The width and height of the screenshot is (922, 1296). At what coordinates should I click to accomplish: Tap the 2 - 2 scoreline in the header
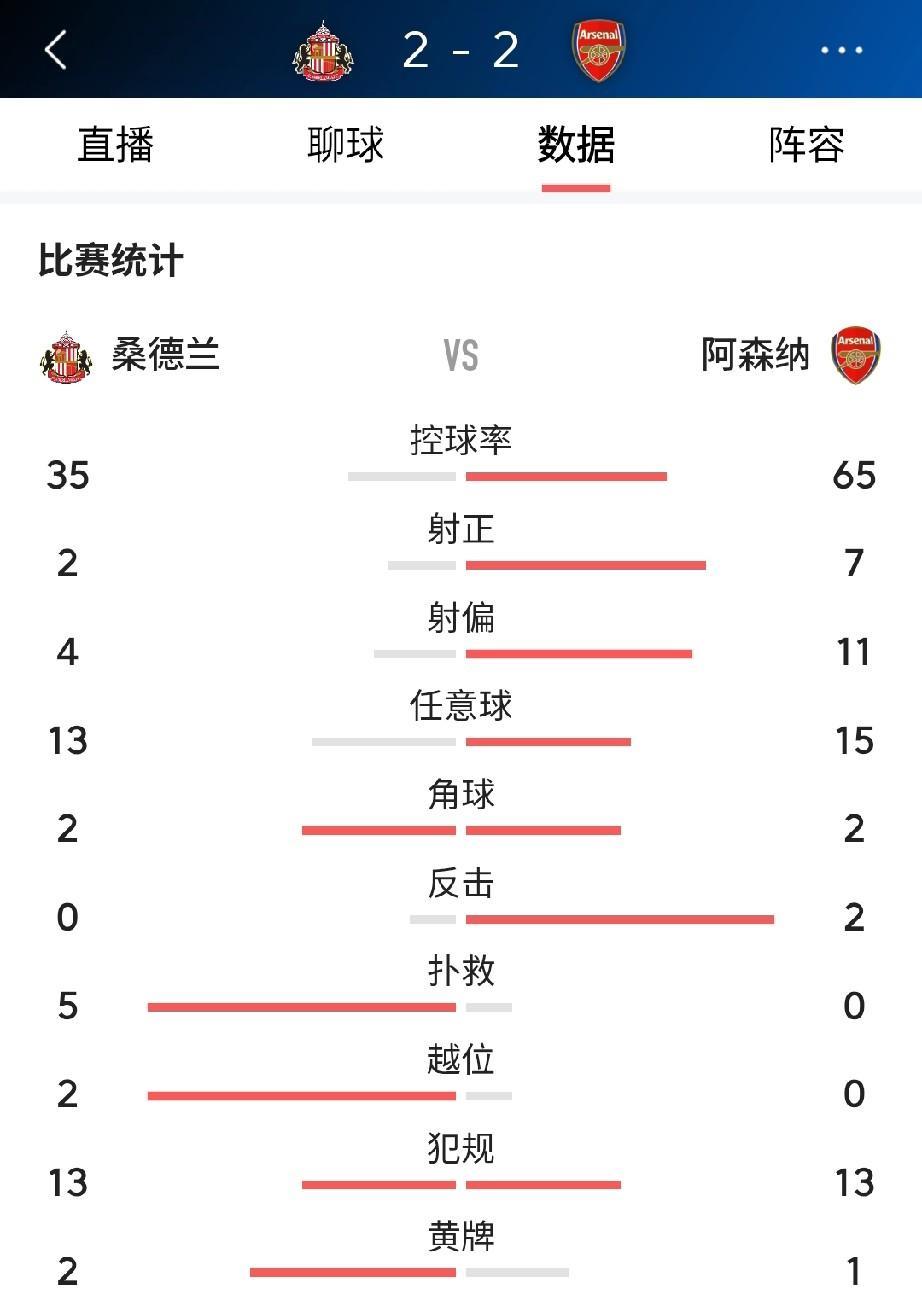tap(462, 49)
